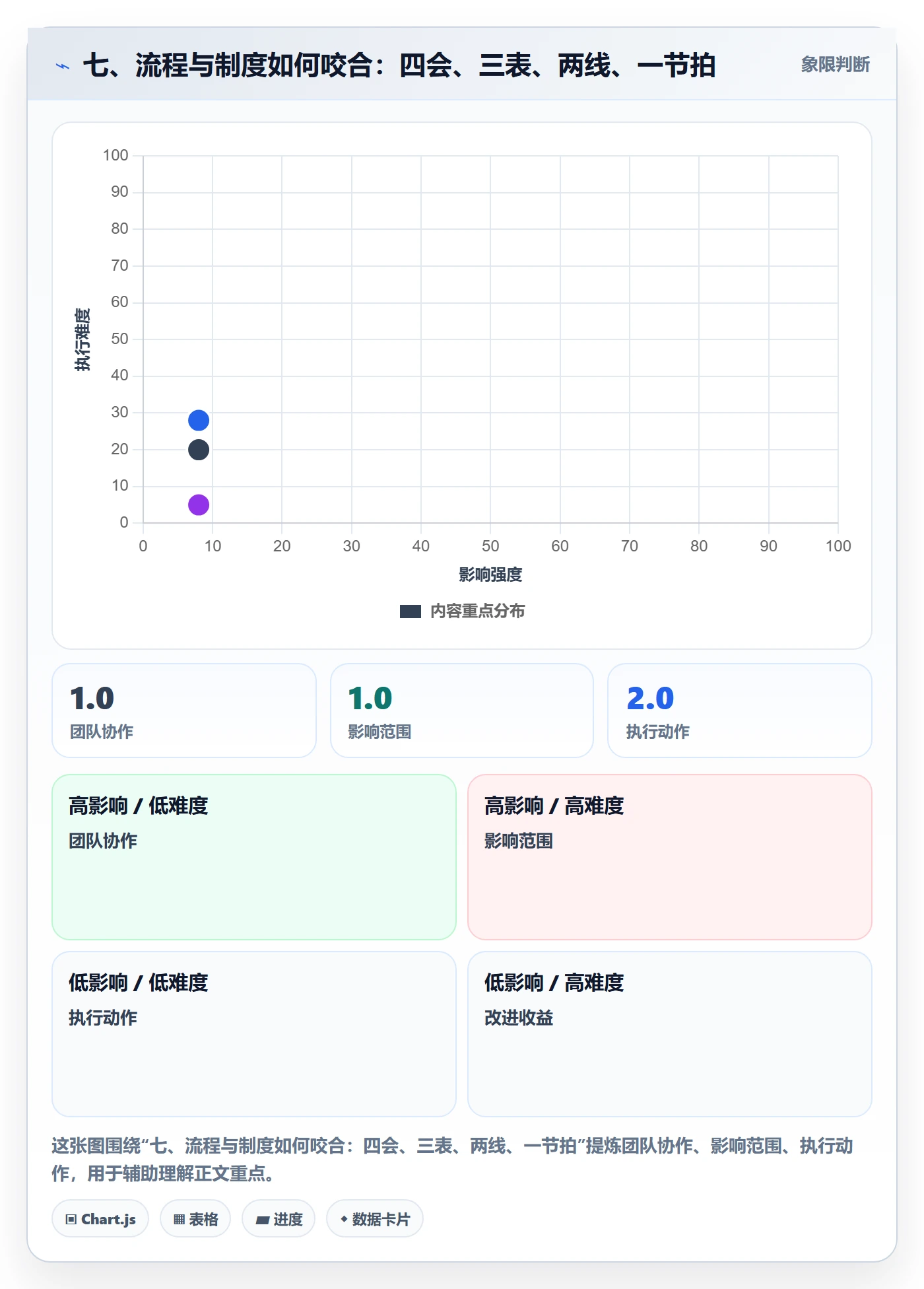
Task: Open the 高影响 / 高难度 quadrant card
Action: [x=670, y=857]
